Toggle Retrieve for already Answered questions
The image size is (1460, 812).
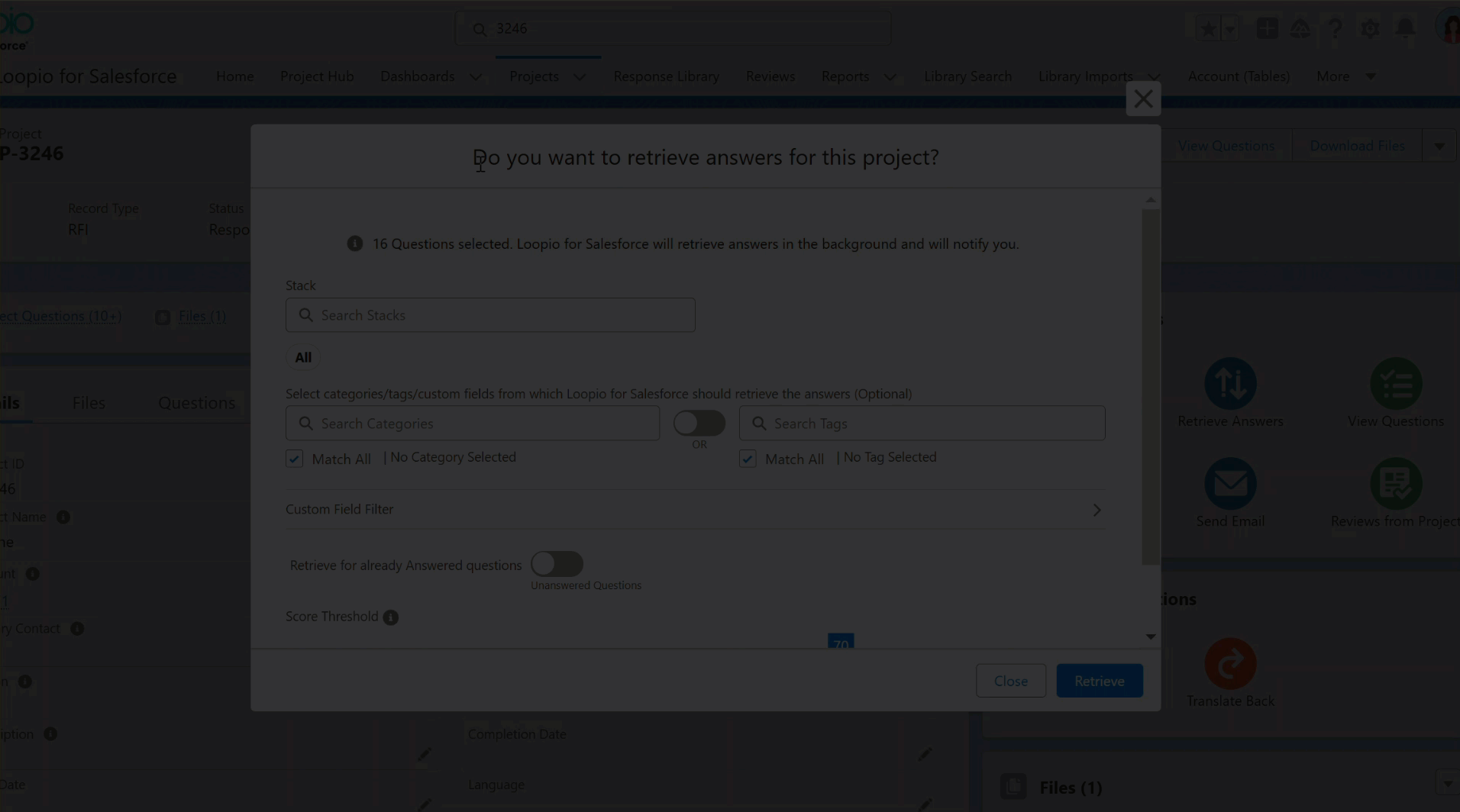(557, 564)
